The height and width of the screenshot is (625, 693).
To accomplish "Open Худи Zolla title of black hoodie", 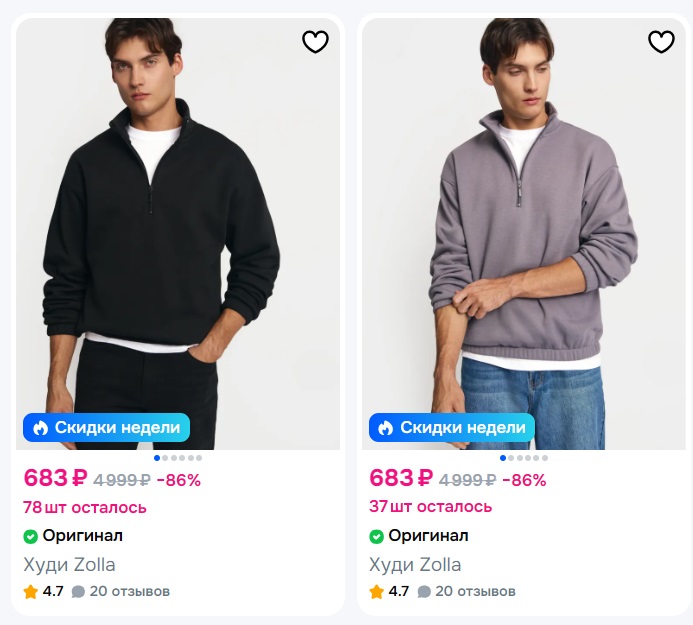I will pyautogui.click(x=69, y=565).
